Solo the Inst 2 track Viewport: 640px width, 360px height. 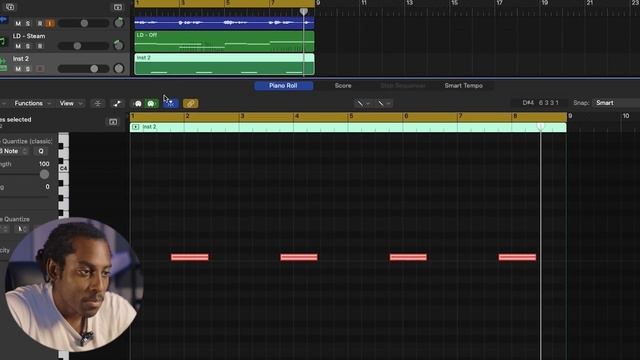tap(28, 69)
